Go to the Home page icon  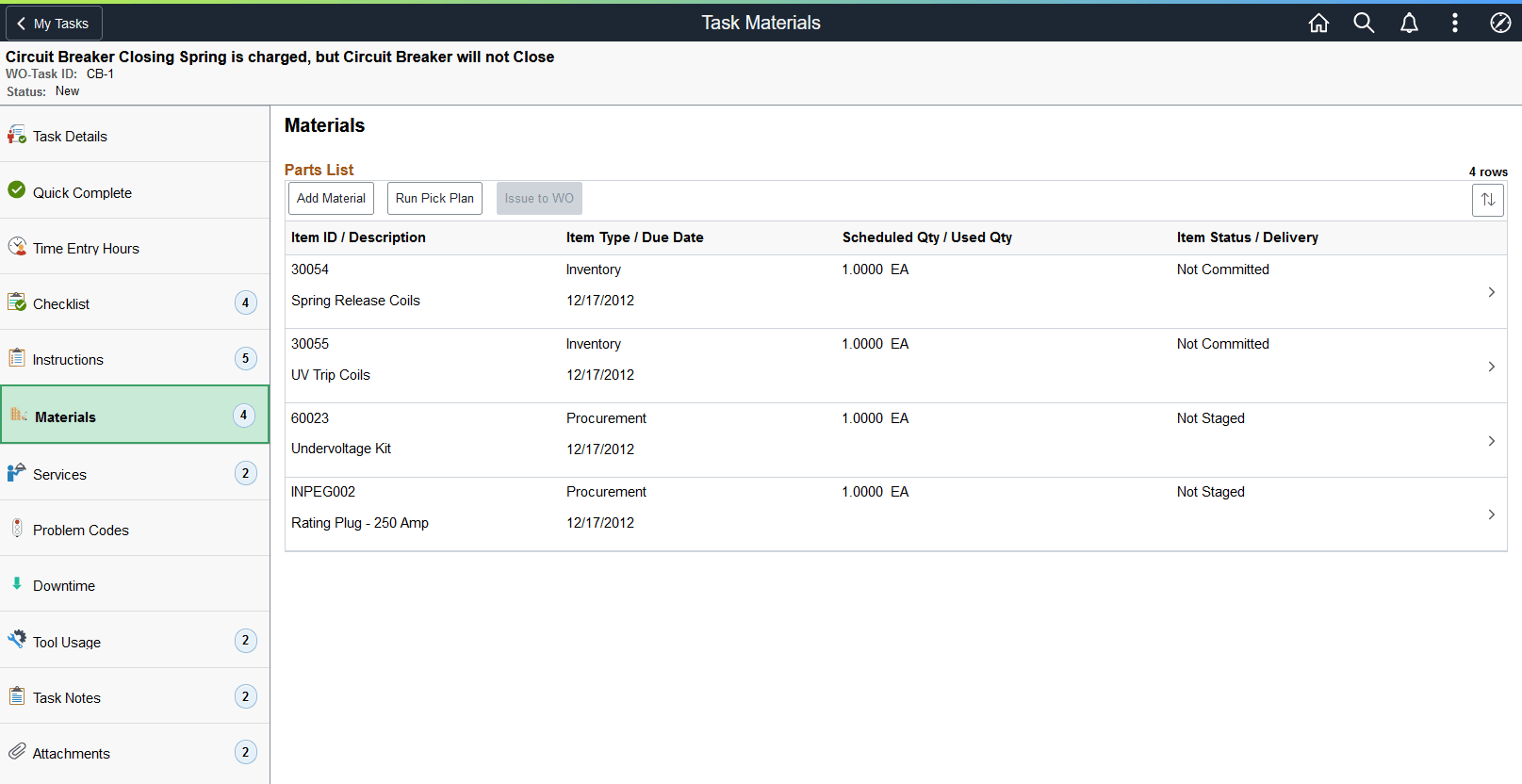[x=1318, y=23]
